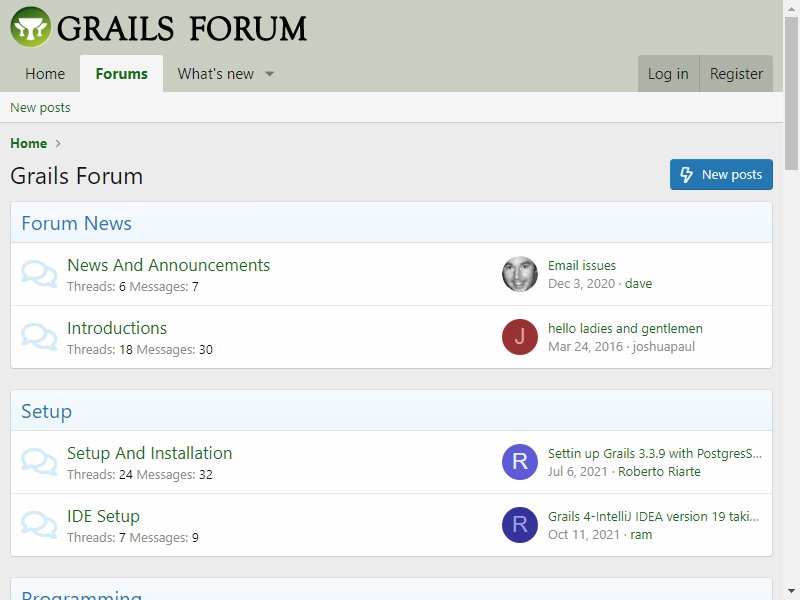Go to the Home navigation tab
This screenshot has height=600, width=800.
point(45,74)
